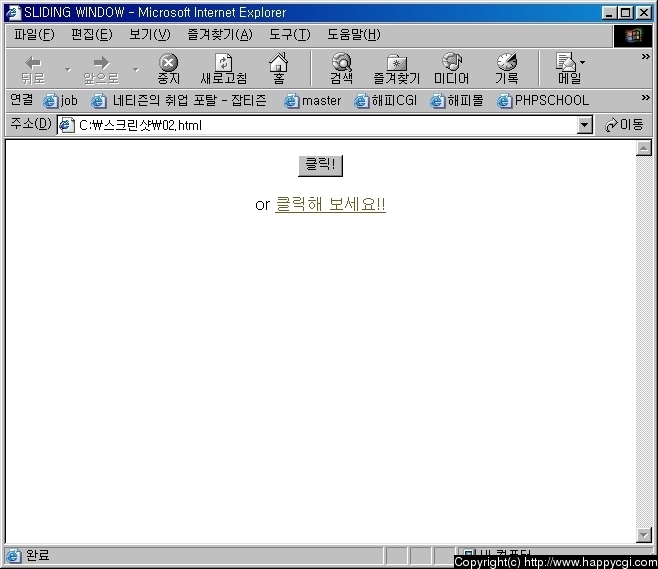
Task: Open the back button history dropdown arrow
Action: click(68, 69)
